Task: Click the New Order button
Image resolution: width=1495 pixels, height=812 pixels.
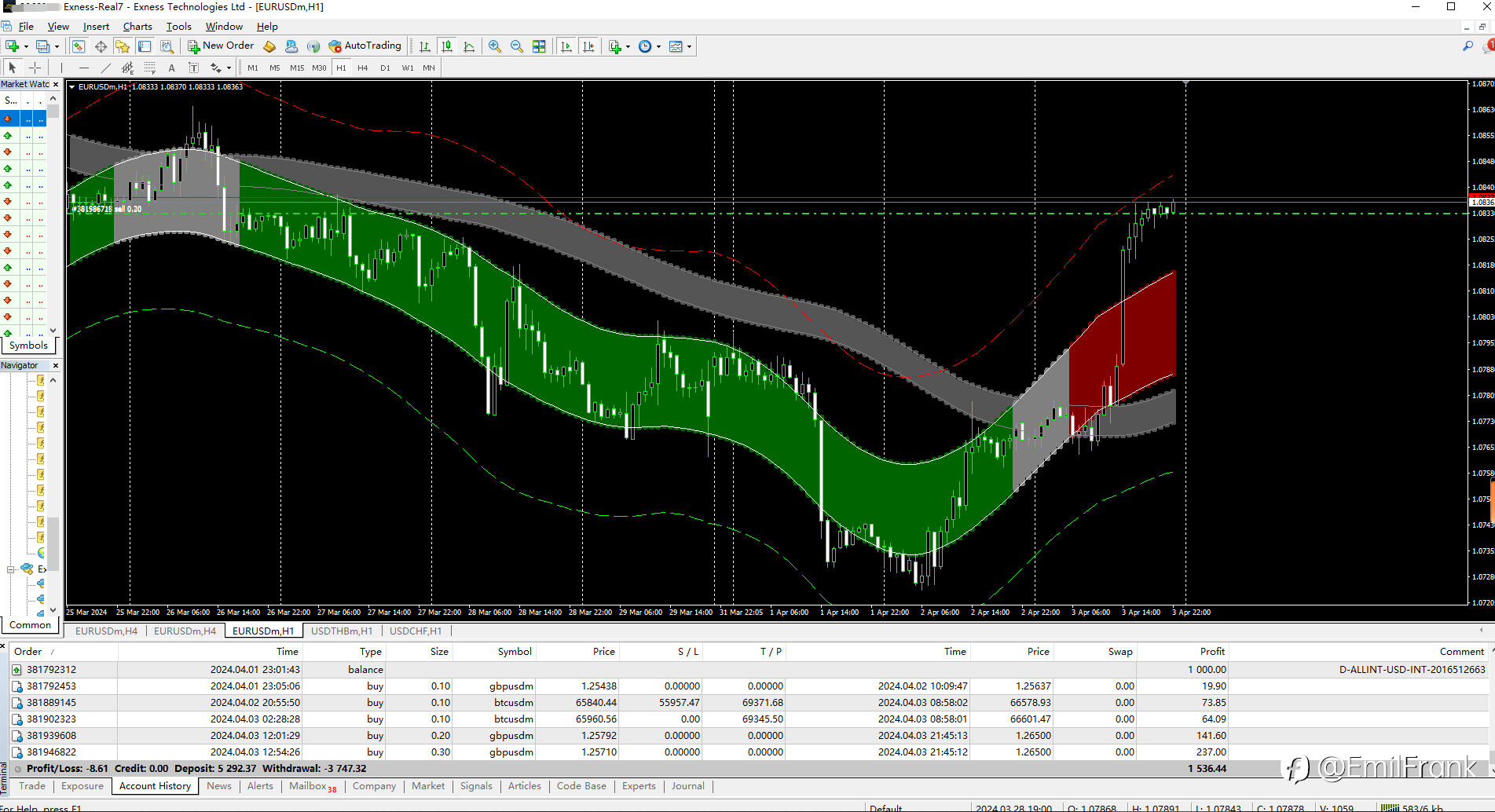Action: pyautogui.click(x=221, y=46)
